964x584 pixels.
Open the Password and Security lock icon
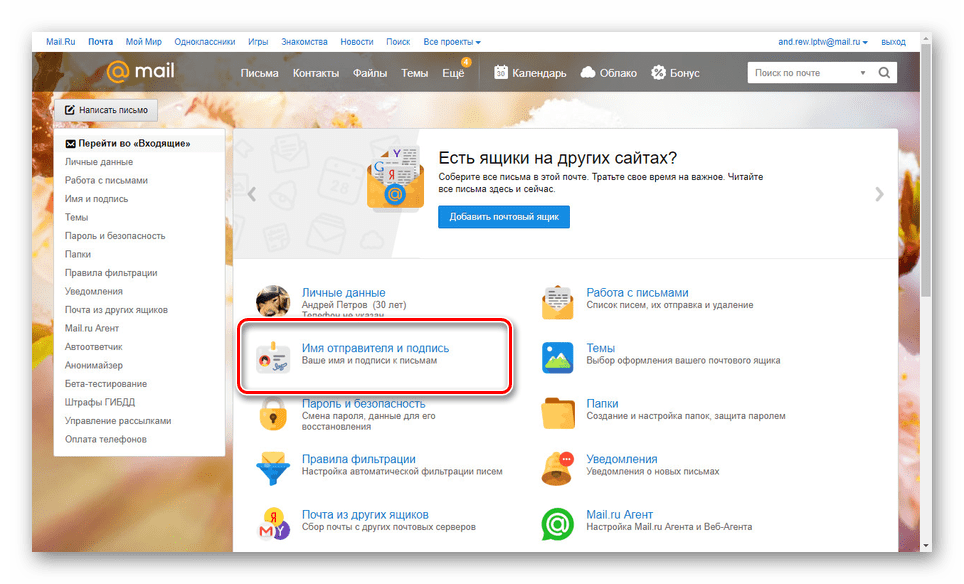point(273,412)
